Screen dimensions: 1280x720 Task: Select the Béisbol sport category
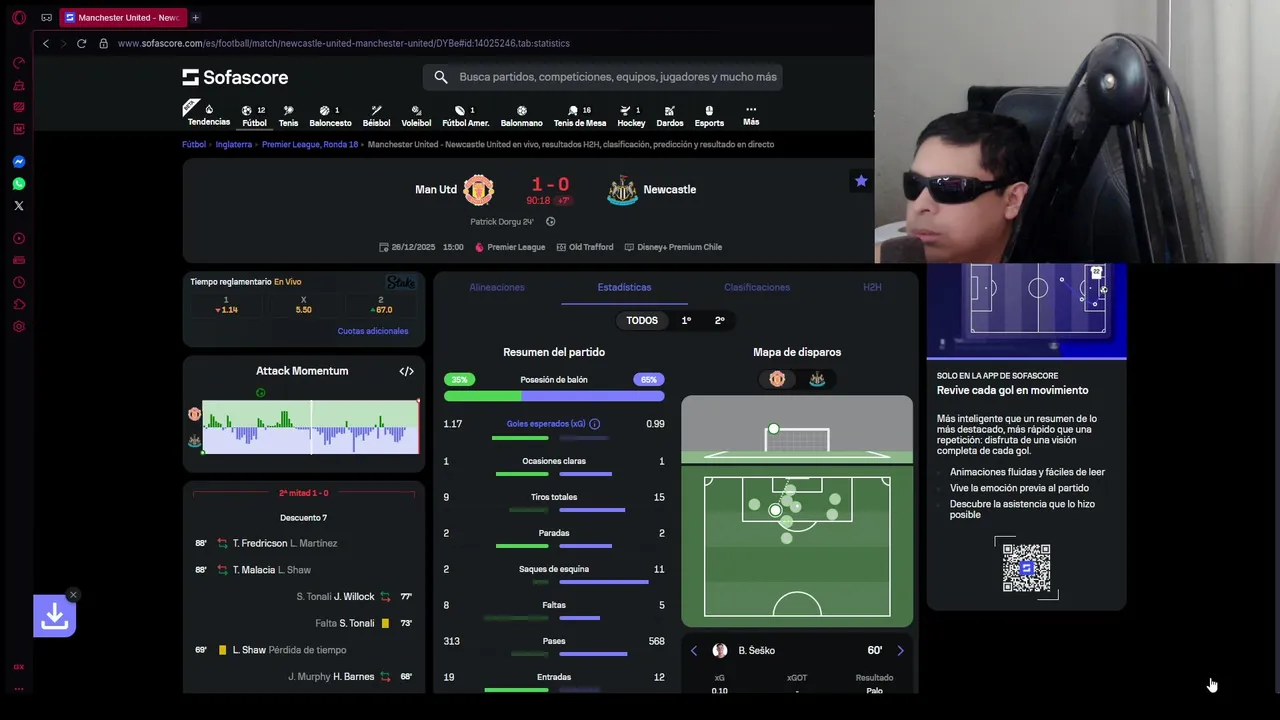click(x=376, y=116)
